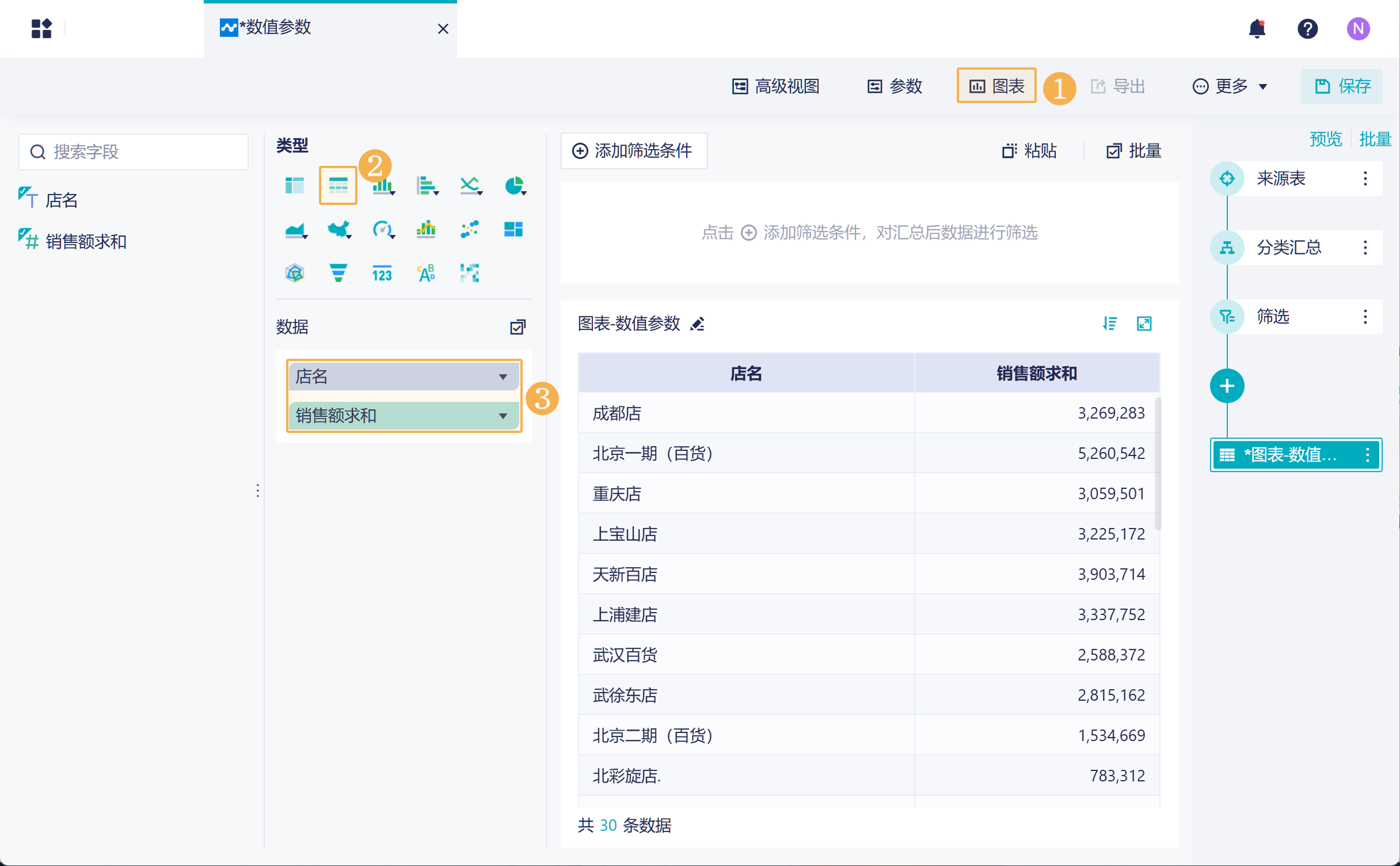Click 添加筛选条件 button

pos(633,151)
